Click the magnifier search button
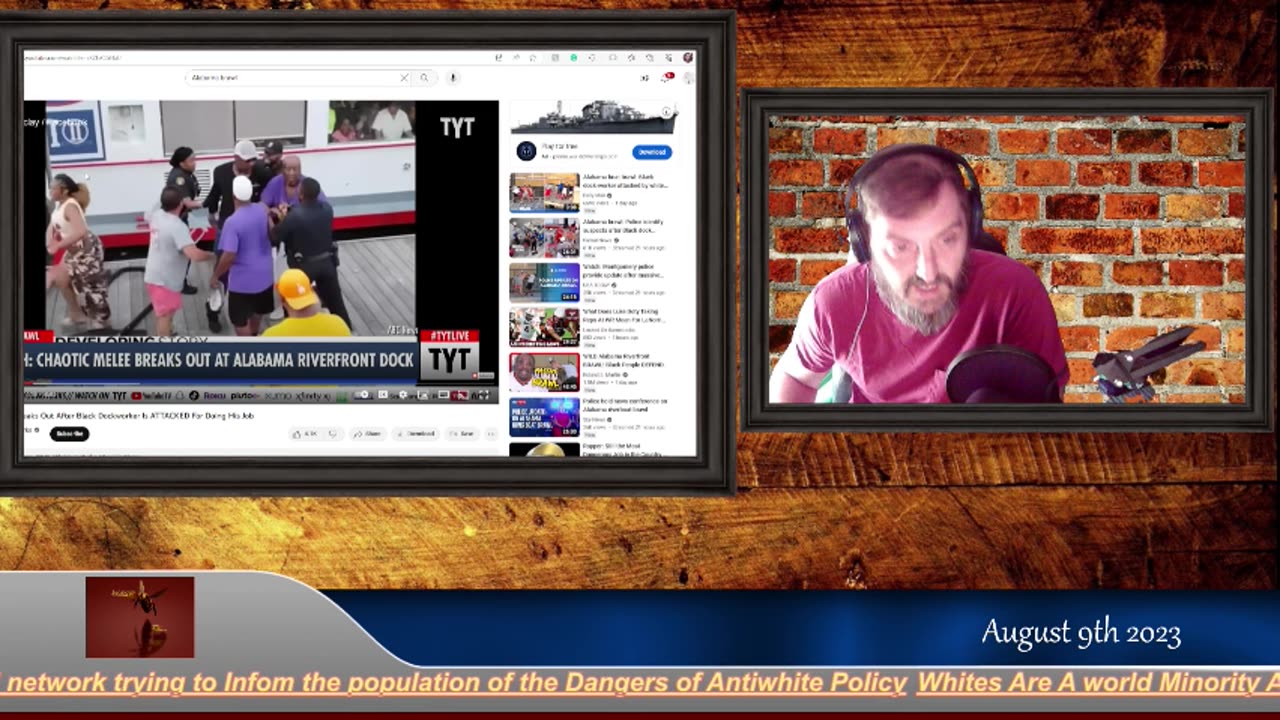The width and height of the screenshot is (1280, 720). 425,77
